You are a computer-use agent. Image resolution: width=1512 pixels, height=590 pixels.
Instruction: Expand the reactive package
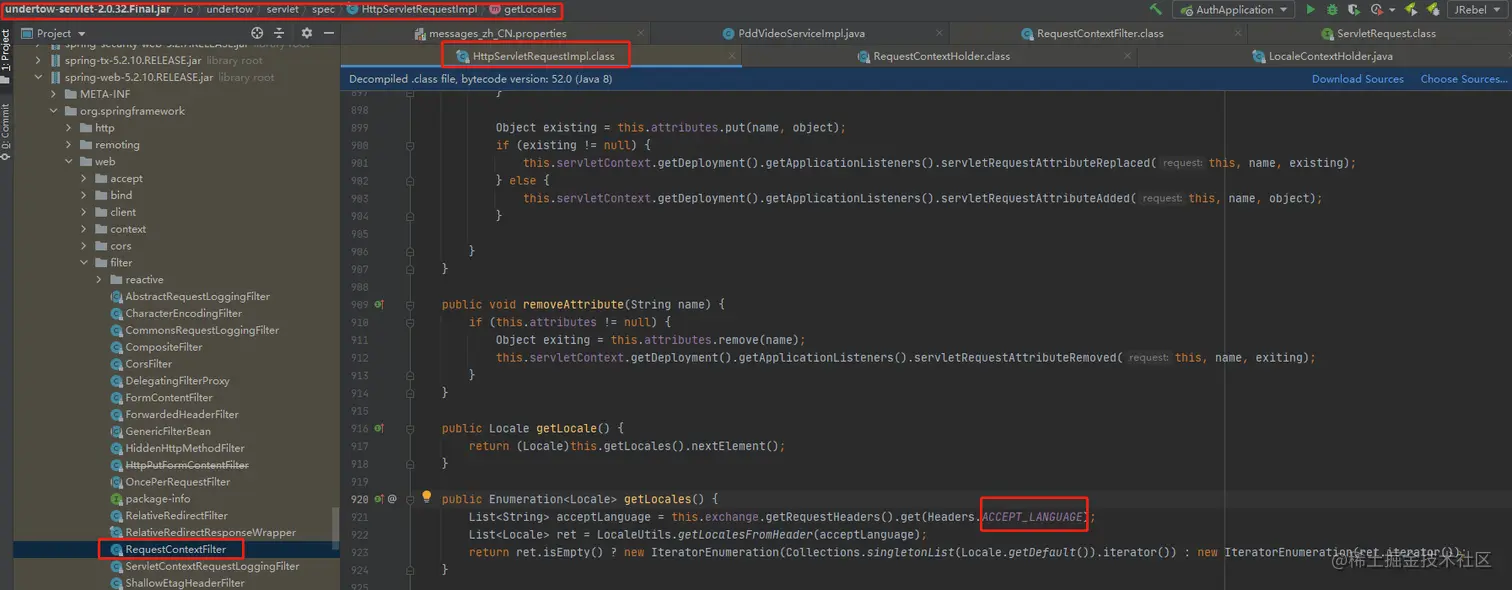[x=100, y=280]
